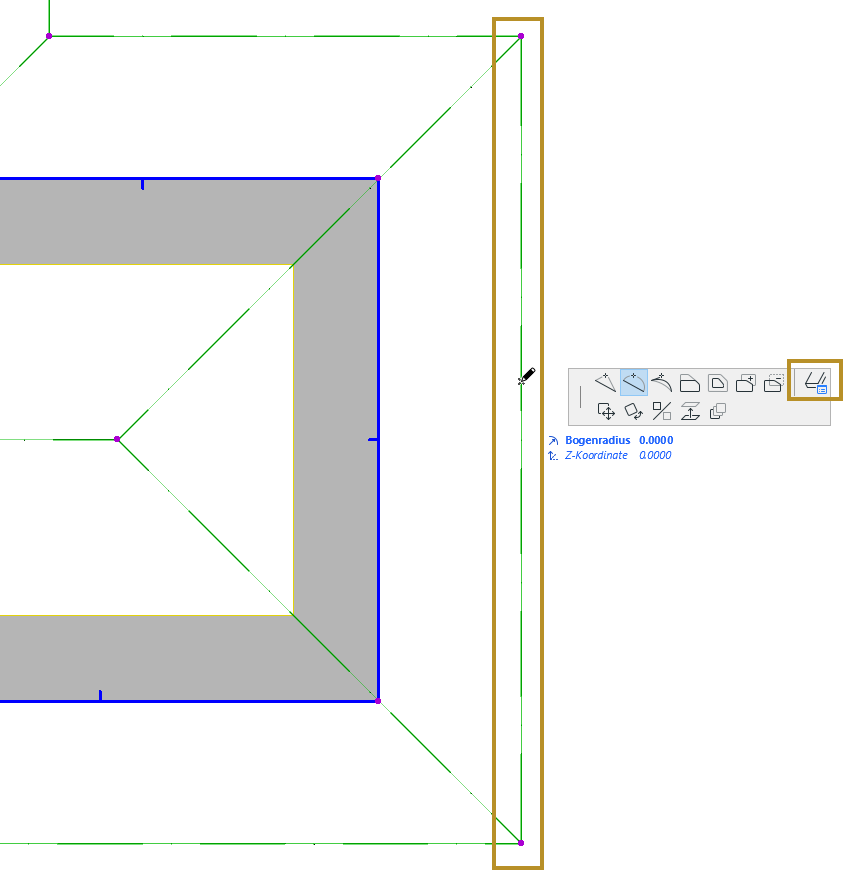Select the Insert New Node pet palette icon
This screenshot has width=866, height=893.
605,382
